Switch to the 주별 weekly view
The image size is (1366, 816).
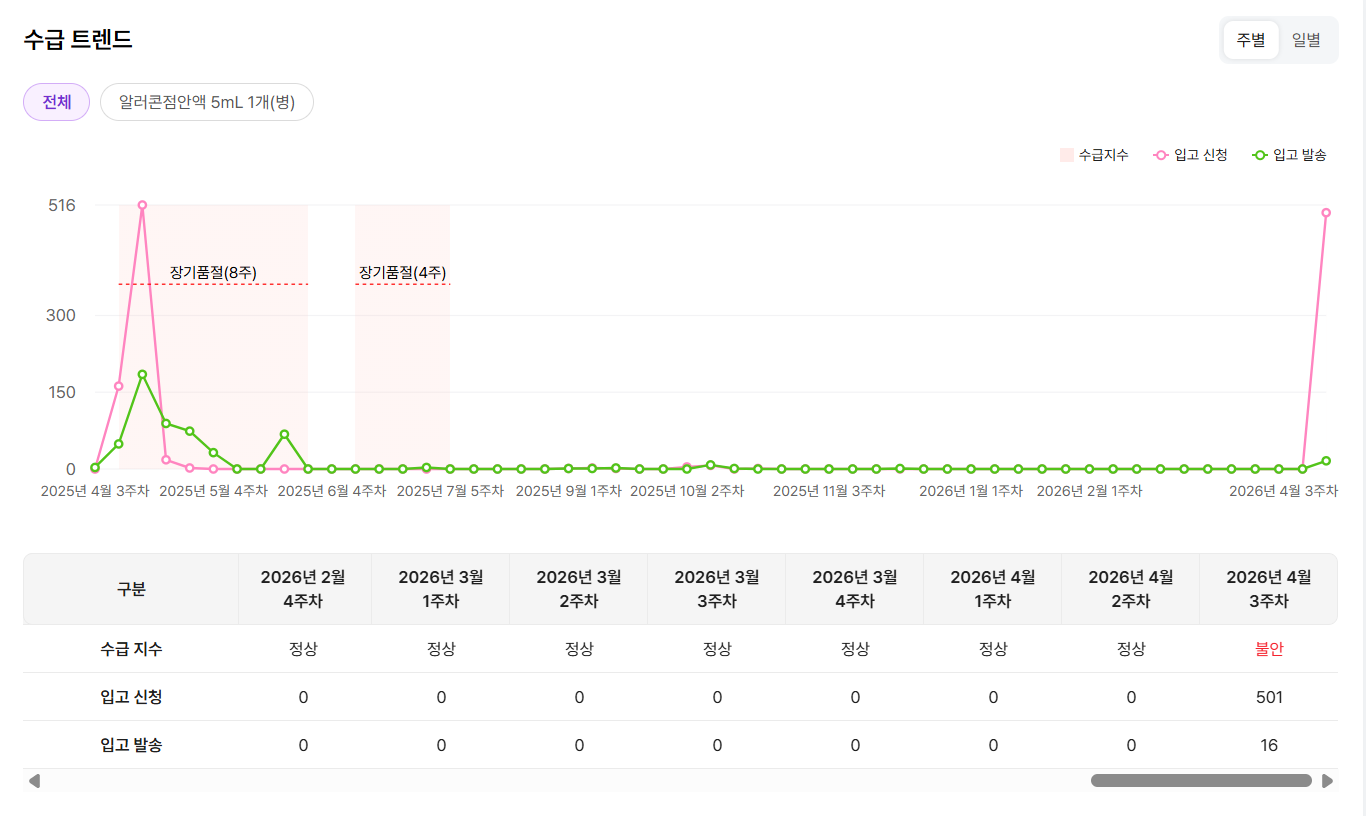(x=1250, y=40)
